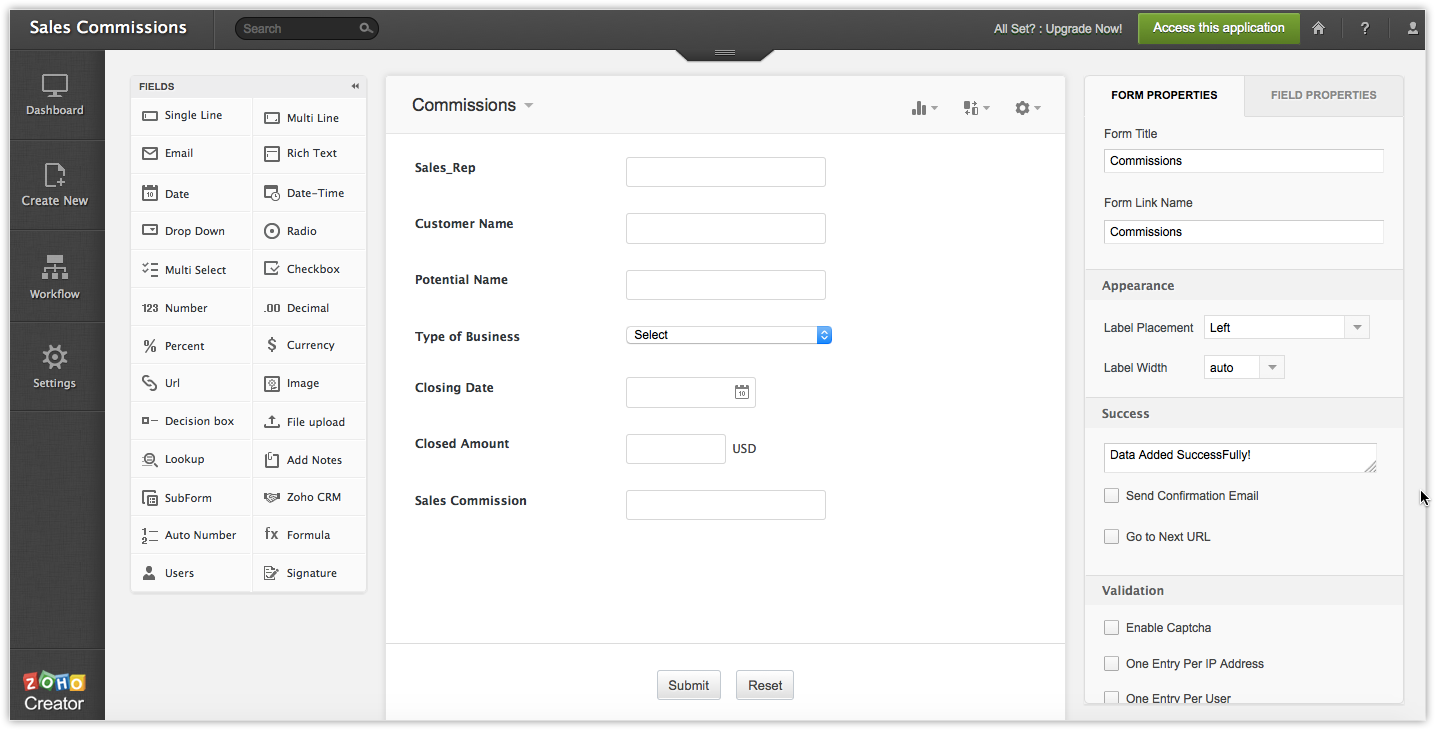This screenshot has width=1435, height=730.
Task: Add a Number field
Action: (191, 308)
